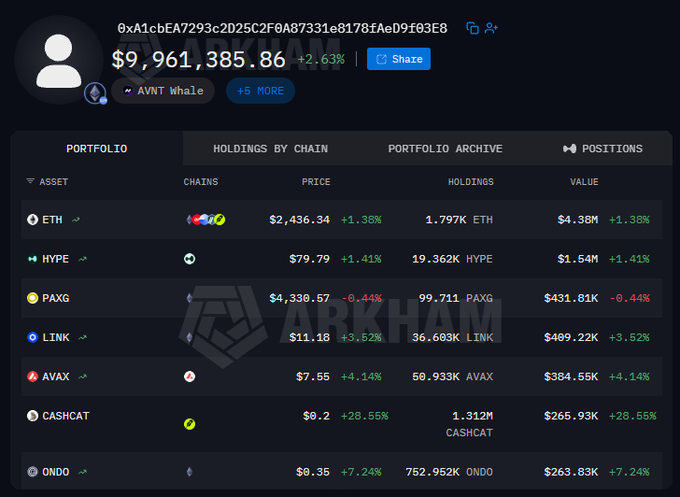Click the LINK token icon
This screenshot has width=680, height=497.
[x=33, y=337]
